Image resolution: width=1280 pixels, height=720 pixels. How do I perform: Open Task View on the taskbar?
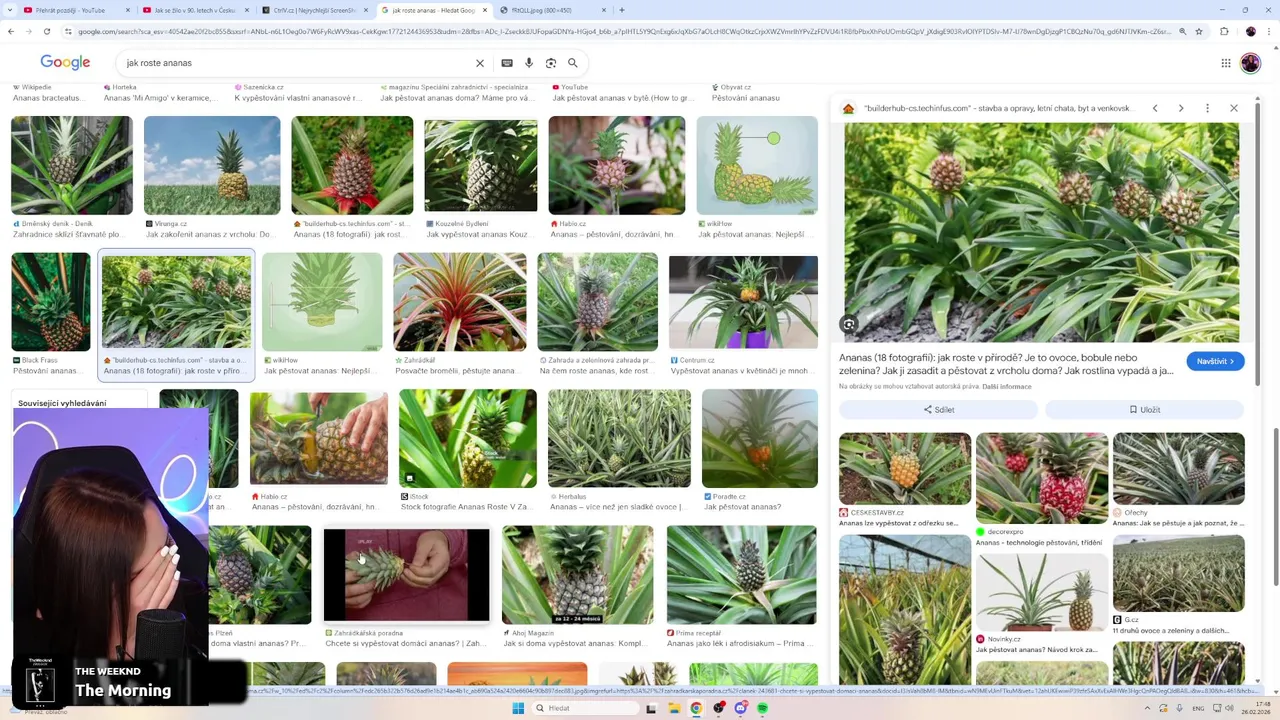(652, 708)
